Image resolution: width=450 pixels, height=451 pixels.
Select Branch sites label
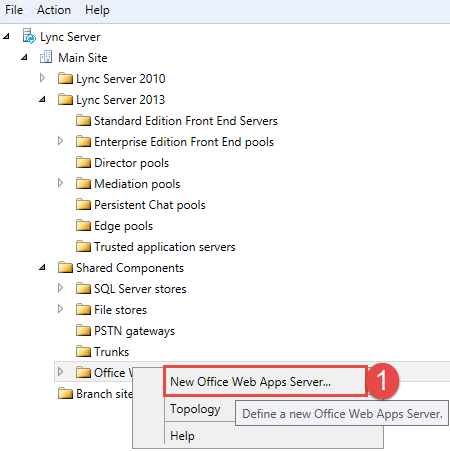pyautogui.click(x=104, y=394)
